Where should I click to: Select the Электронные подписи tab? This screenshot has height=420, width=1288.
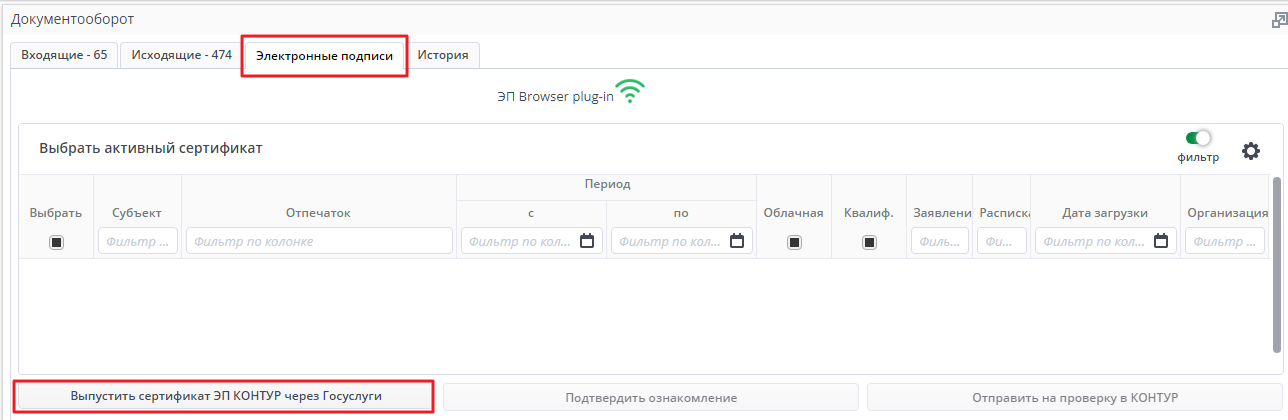tap(325, 57)
